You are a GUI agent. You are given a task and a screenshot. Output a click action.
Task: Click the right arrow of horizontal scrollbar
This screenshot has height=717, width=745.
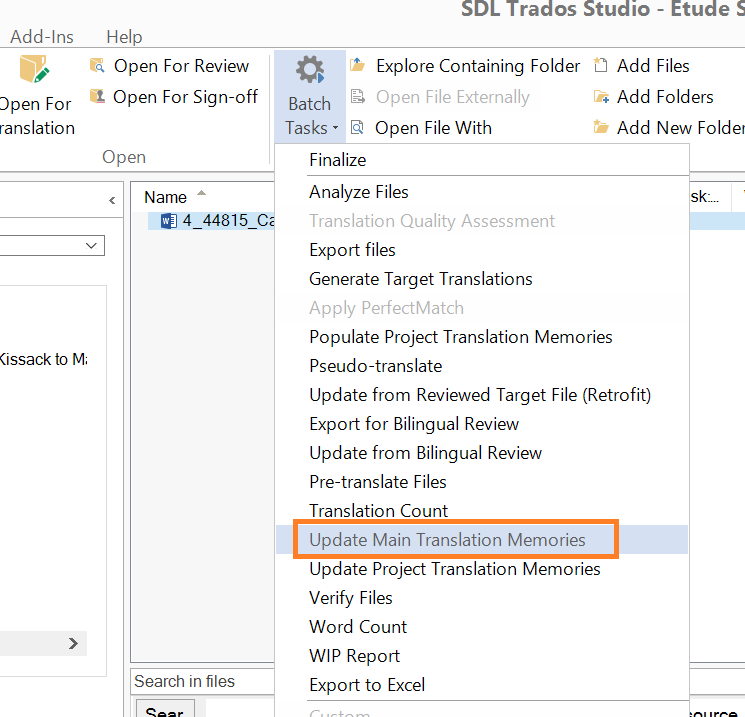pyautogui.click(x=73, y=644)
